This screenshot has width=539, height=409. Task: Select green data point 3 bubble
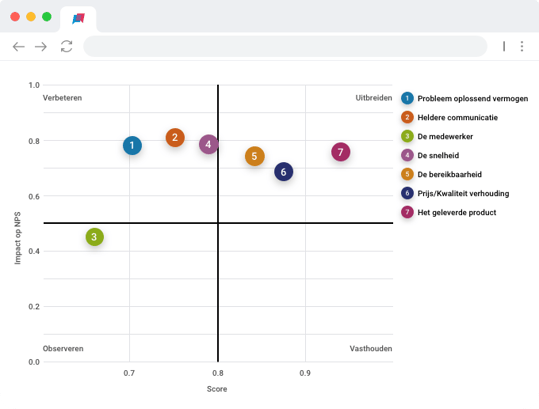tap(95, 237)
